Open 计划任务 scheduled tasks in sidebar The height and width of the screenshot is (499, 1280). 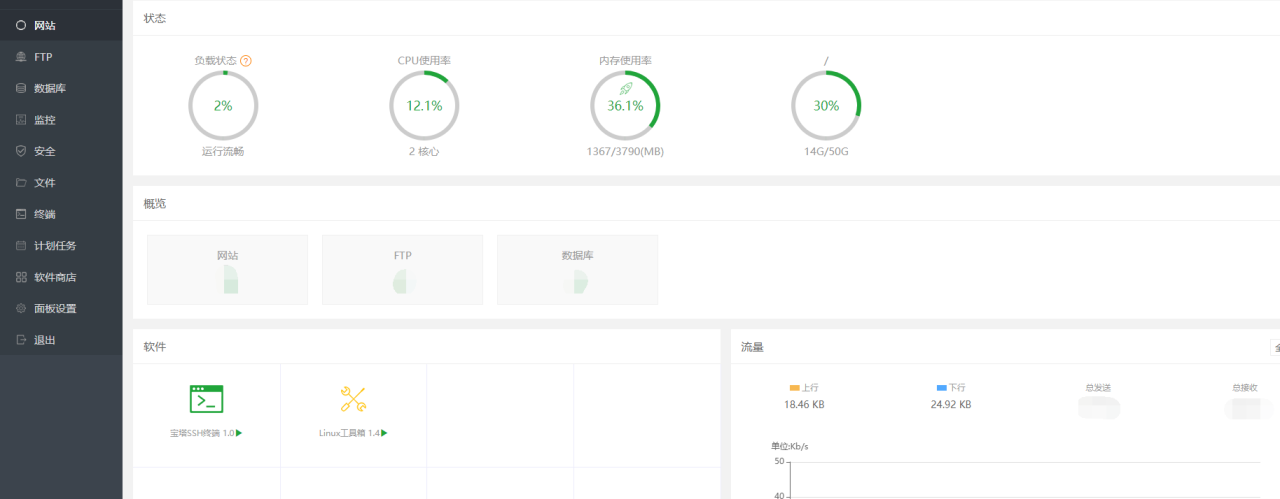pyautogui.click(x=61, y=246)
